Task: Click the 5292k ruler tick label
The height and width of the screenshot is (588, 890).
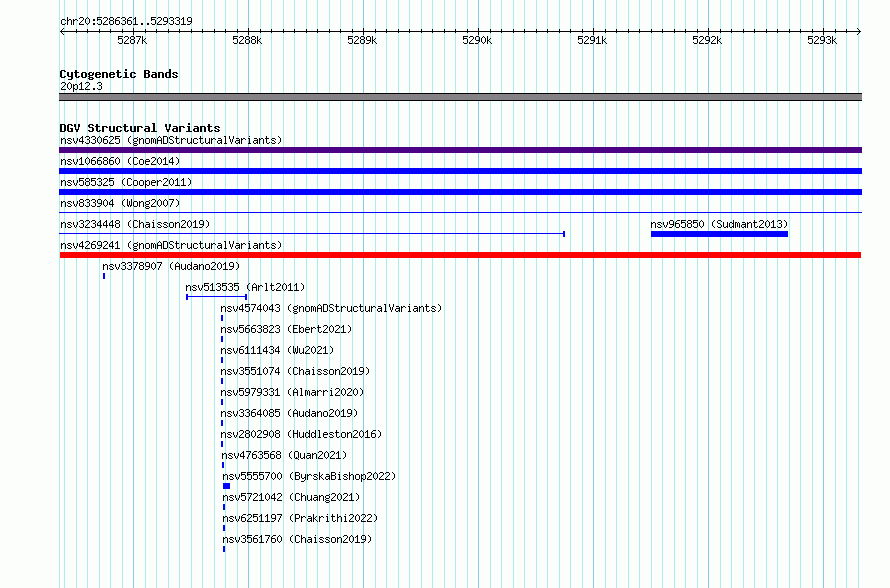Action: (707, 40)
